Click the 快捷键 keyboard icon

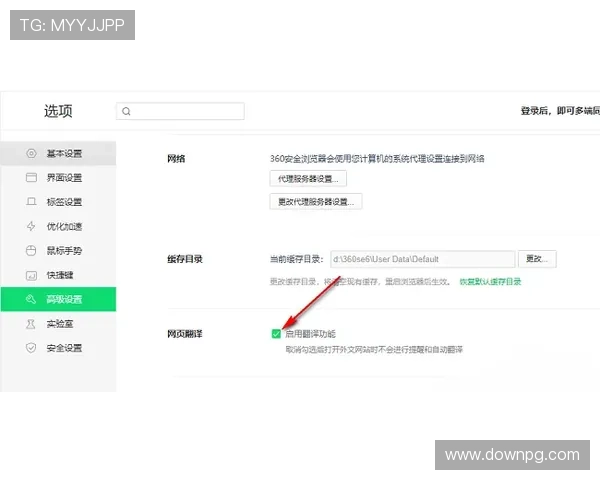pos(31,275)
